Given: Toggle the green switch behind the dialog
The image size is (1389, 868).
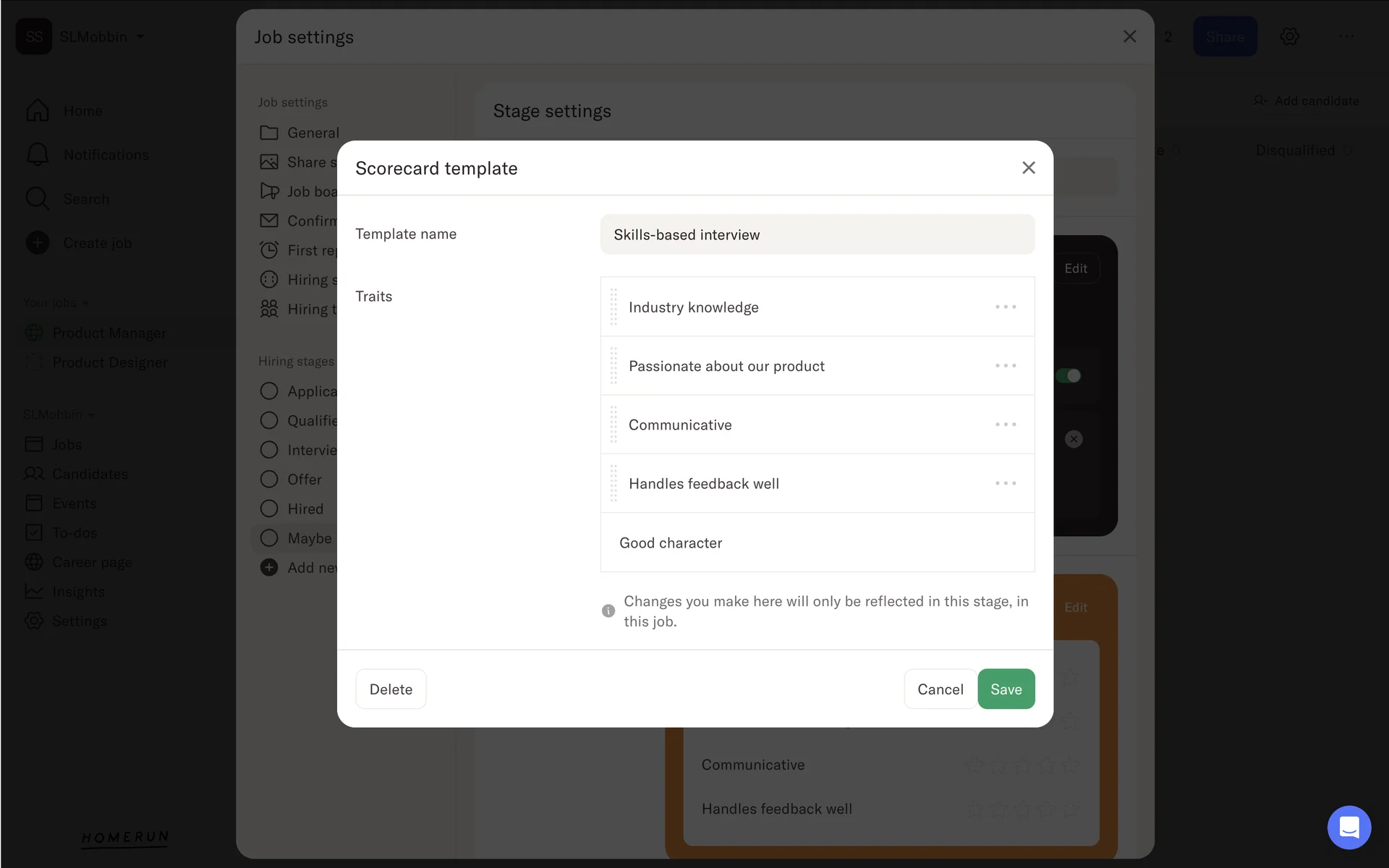Looking at the screenshot, I should (x=1069, y=375).
